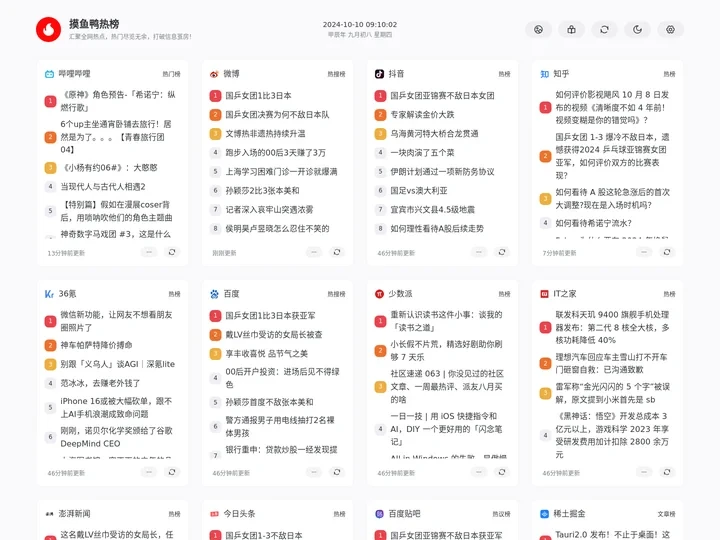Open more options on 少数派 card
This screenshot has height=540, width=720.
[479, 472]
